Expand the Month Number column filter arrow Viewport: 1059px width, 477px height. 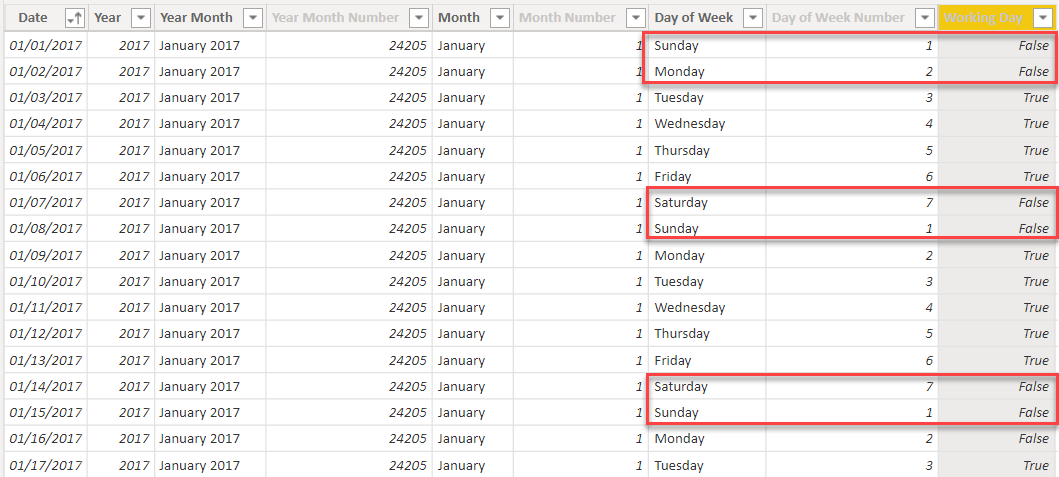635,18
